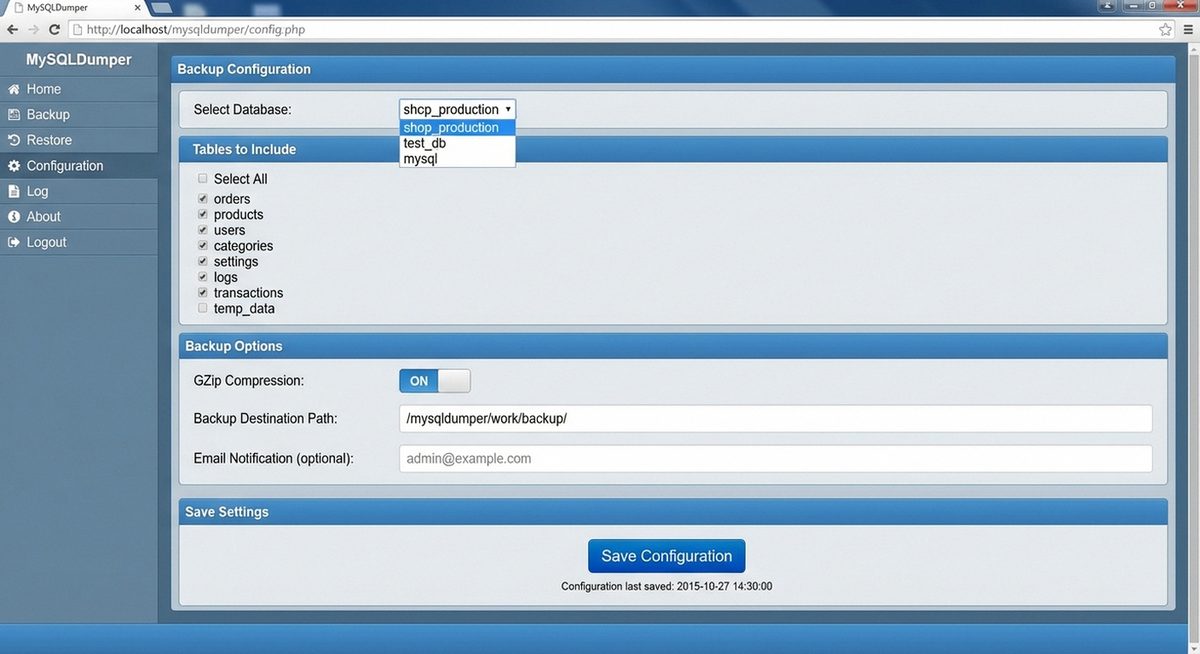Uncheck the transactions table checkbox
The image size is (1200, 654).
tap(203, 293)
